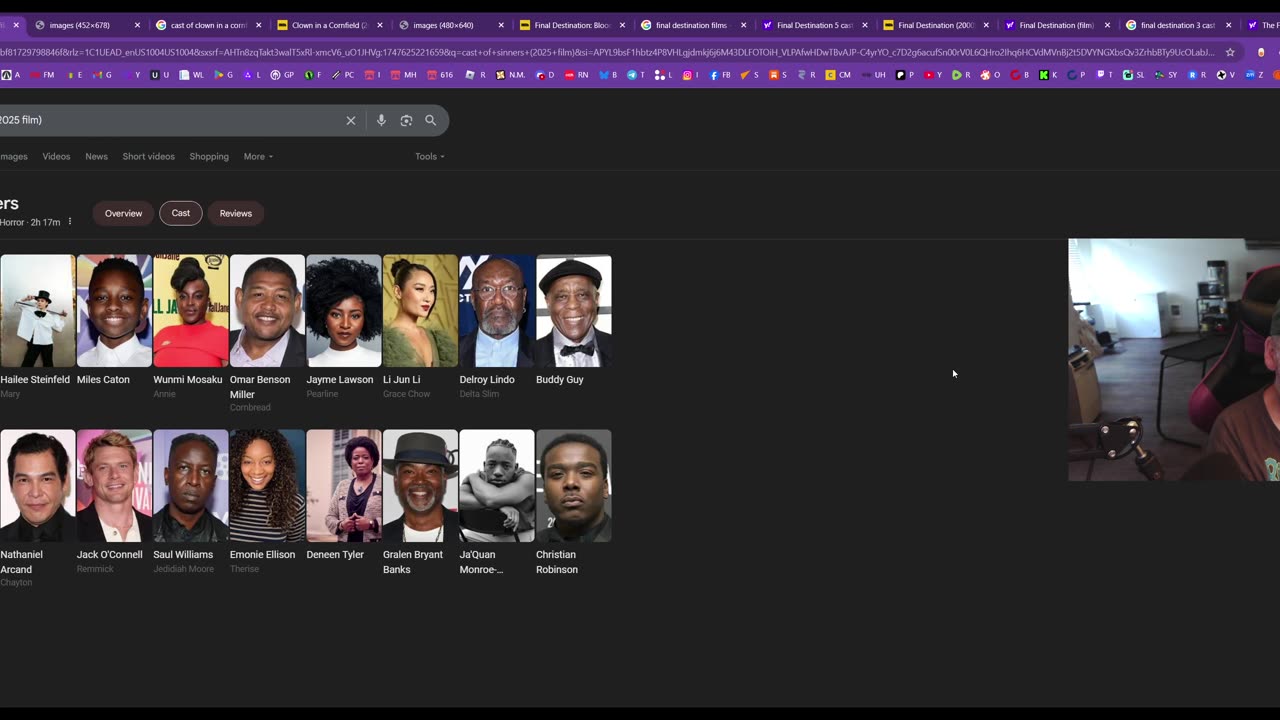Open the three-dot options beside the 2h 17m runtime
Viewport: 1280px width, 720px height.
pyautogui.click(x=70, y=222)
